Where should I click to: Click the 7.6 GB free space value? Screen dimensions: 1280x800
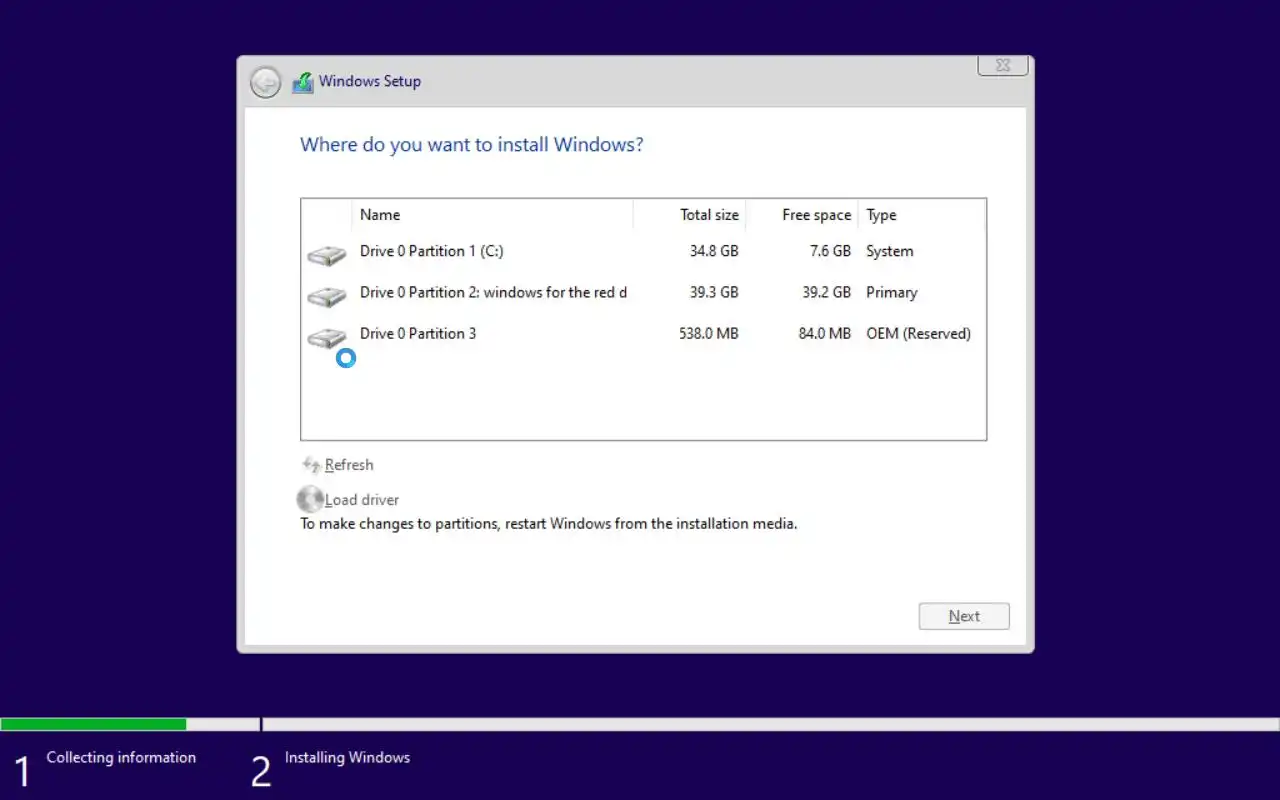(x=830, y=252)
